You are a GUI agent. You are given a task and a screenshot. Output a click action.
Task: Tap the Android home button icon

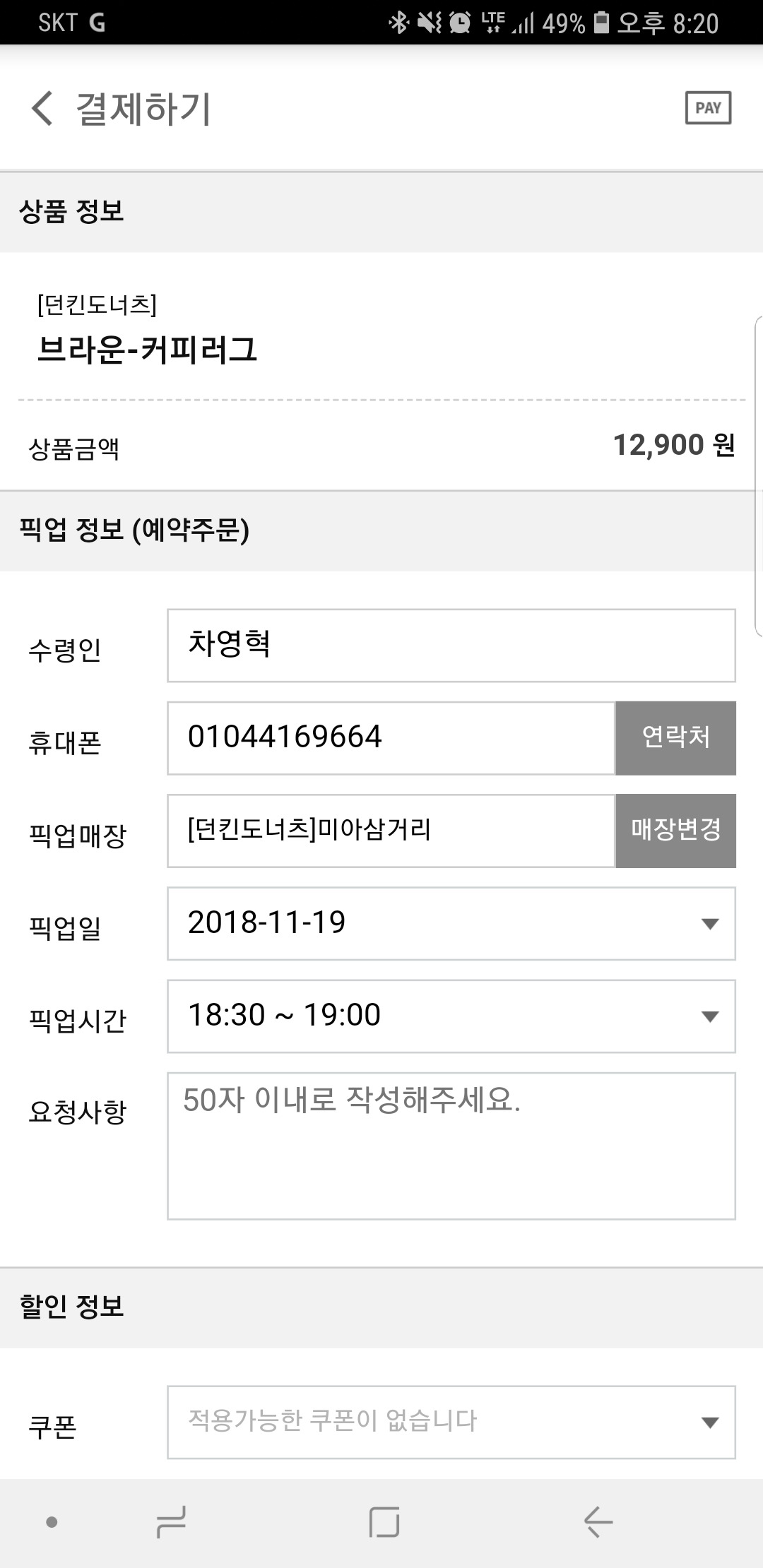pos(384,1521)
